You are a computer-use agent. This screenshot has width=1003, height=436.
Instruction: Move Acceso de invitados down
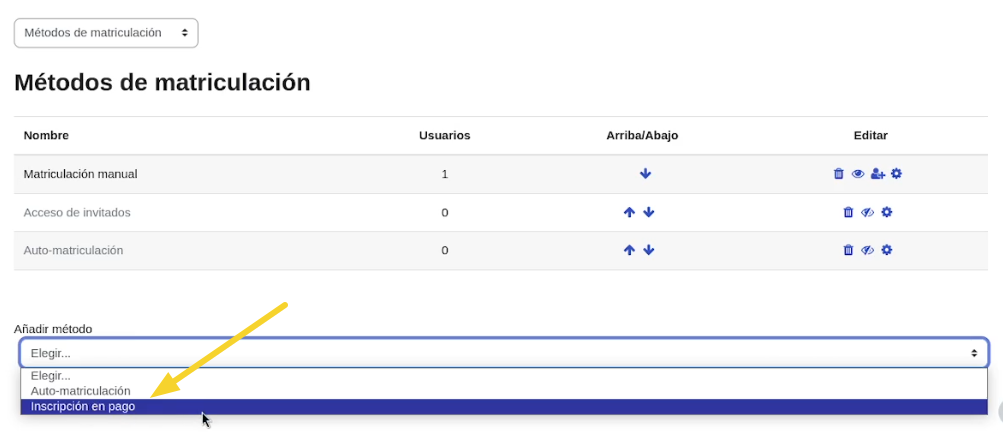tap(649, 212)
